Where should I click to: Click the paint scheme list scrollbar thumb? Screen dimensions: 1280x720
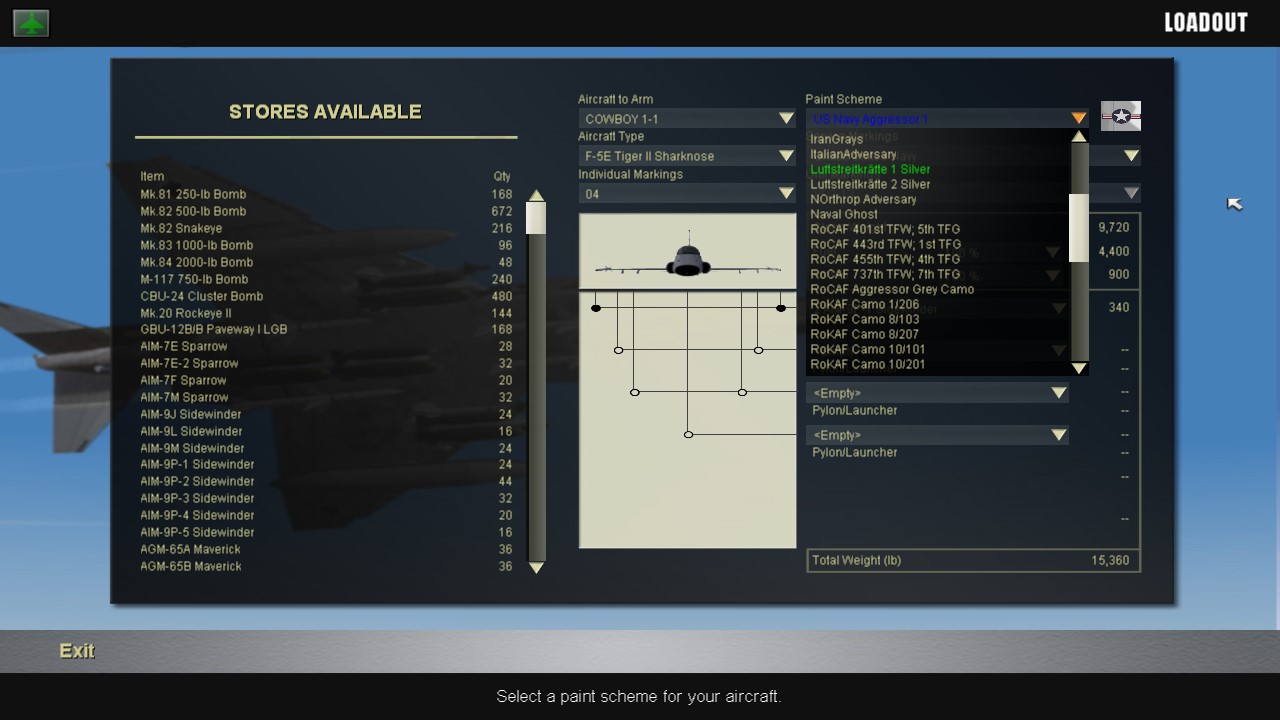click(1079, 228)
